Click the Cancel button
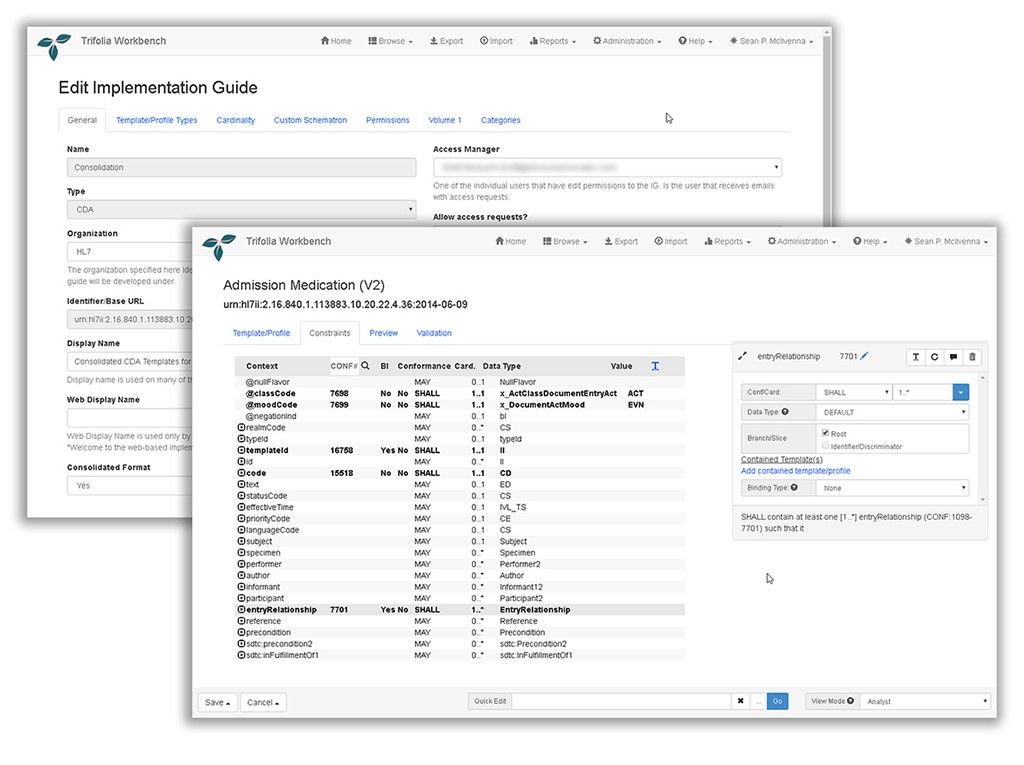 (263, 702)
